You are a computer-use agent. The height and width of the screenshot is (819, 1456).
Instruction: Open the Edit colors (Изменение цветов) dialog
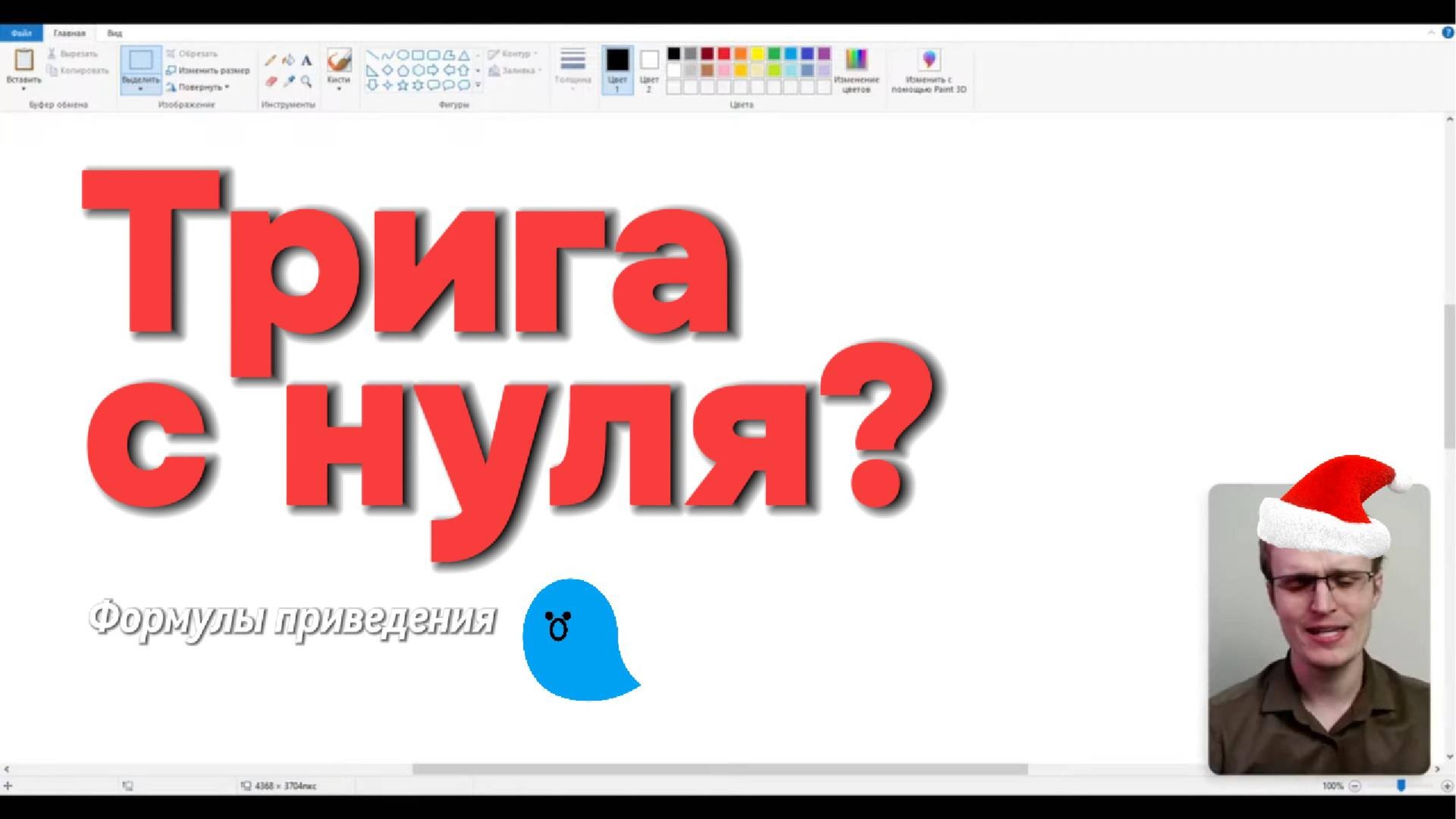(856, 60)
